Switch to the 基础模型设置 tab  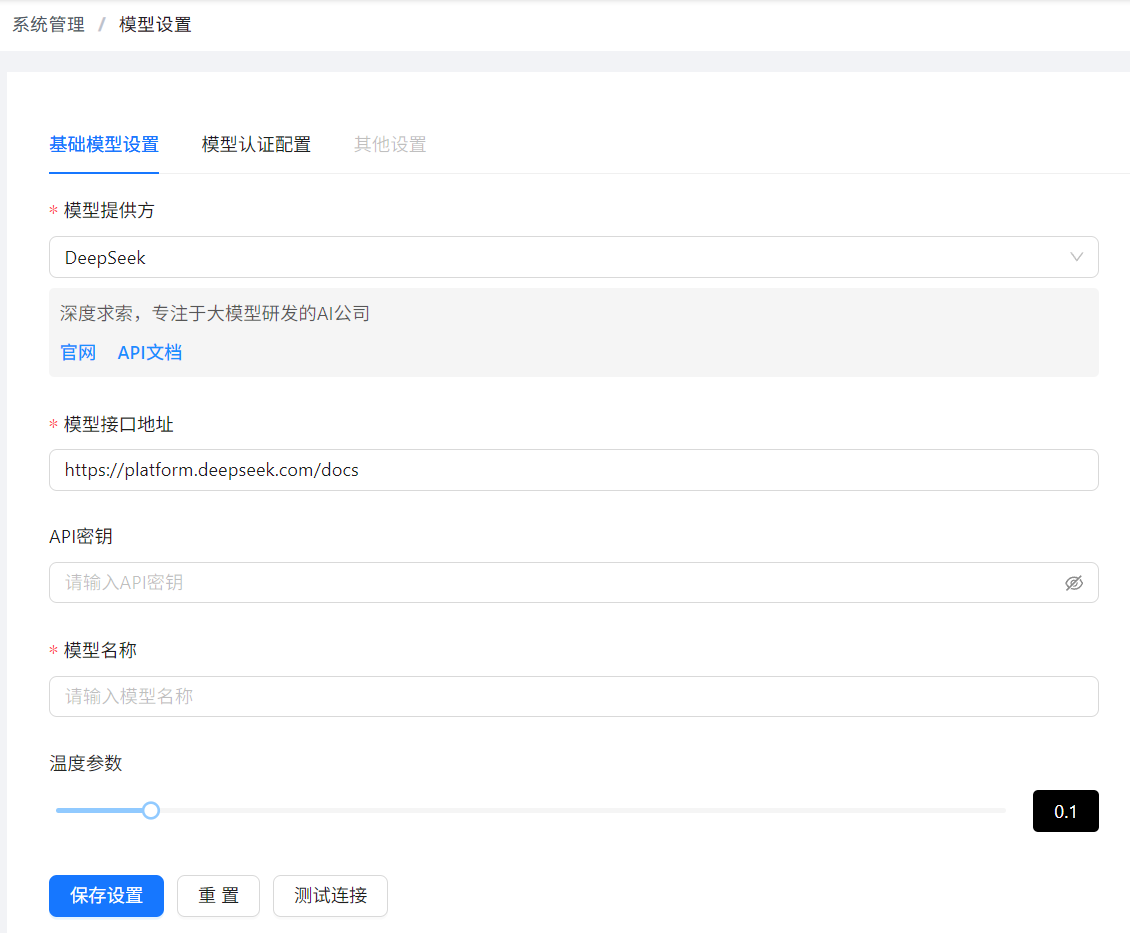(104, 145)
